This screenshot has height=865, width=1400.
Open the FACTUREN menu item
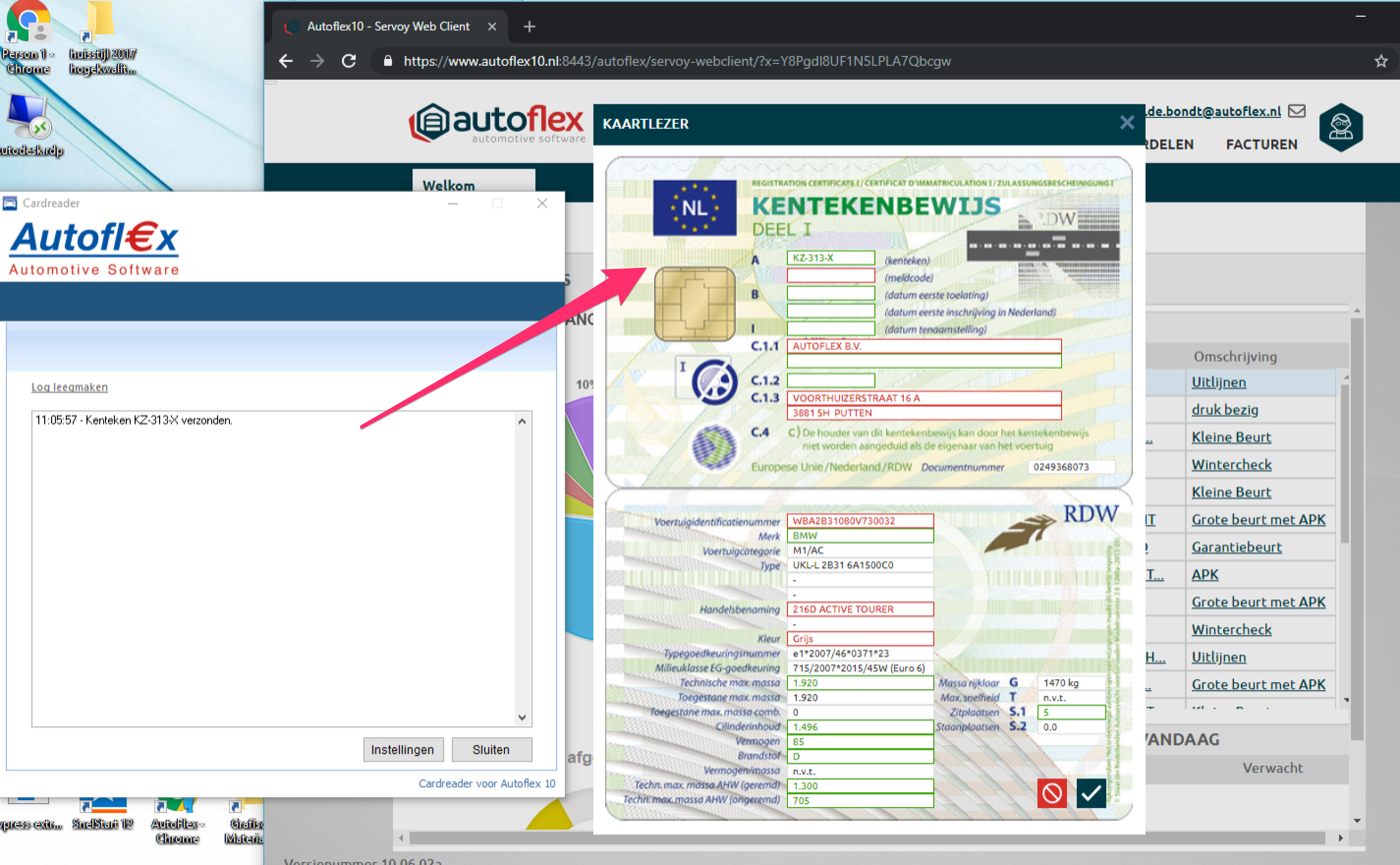point(1261,144)
